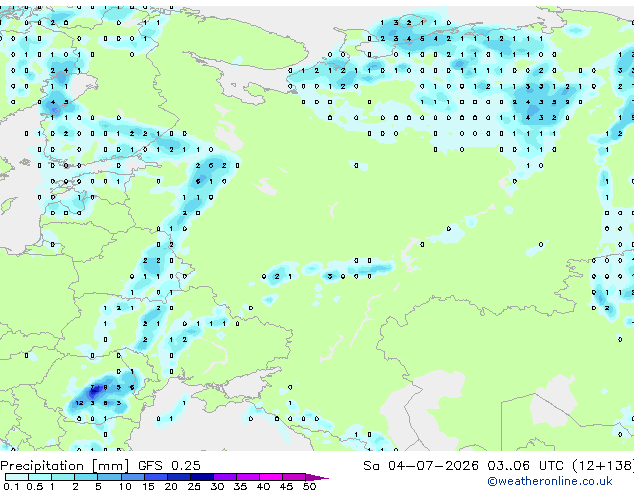The height and width of the screenshot is (490, 634).
Task: Click the 'Precipitation [mm]' title text
Action: pos(65,466)
